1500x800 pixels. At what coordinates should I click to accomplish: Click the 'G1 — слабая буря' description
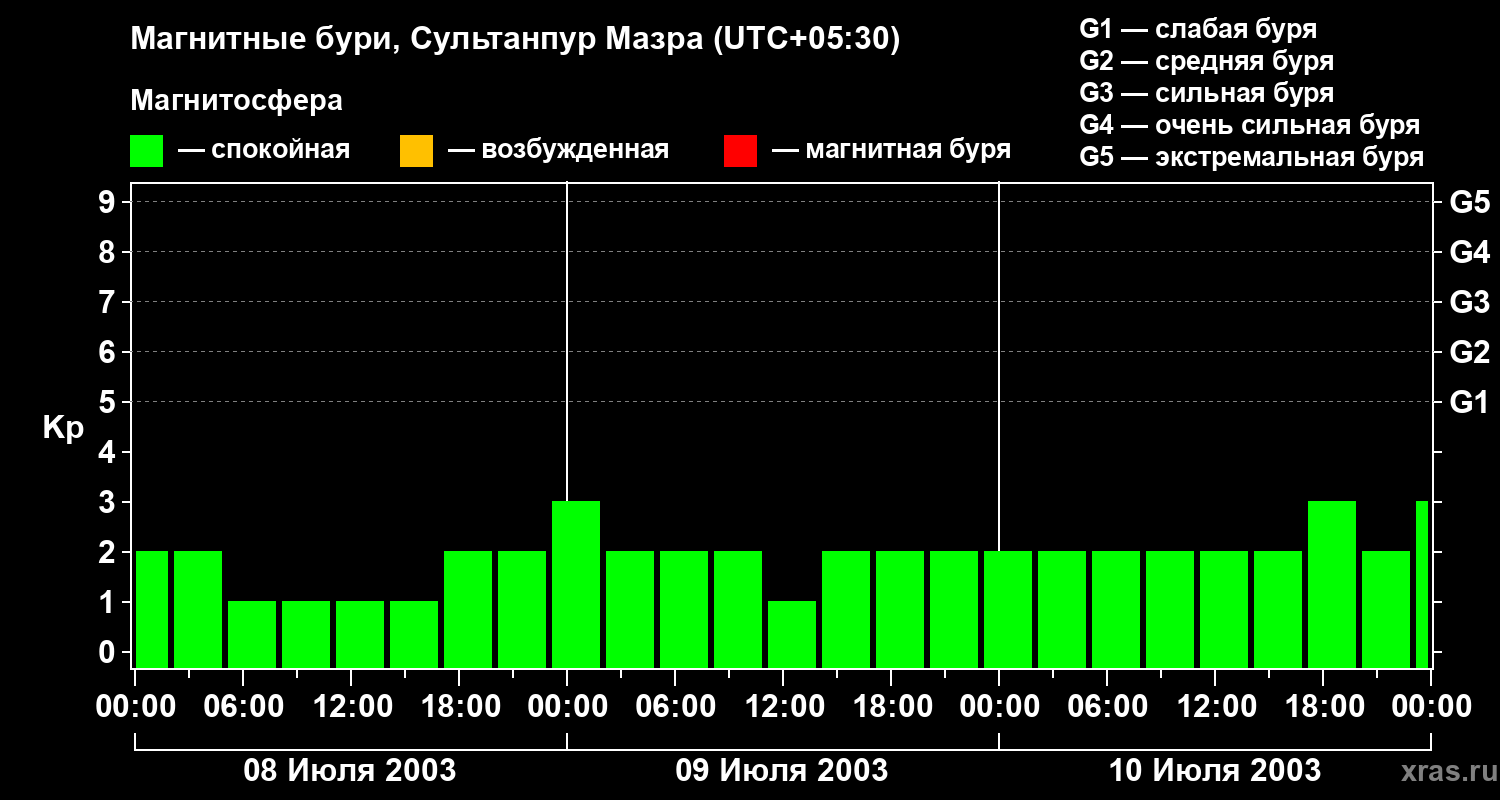point(1198,29)
